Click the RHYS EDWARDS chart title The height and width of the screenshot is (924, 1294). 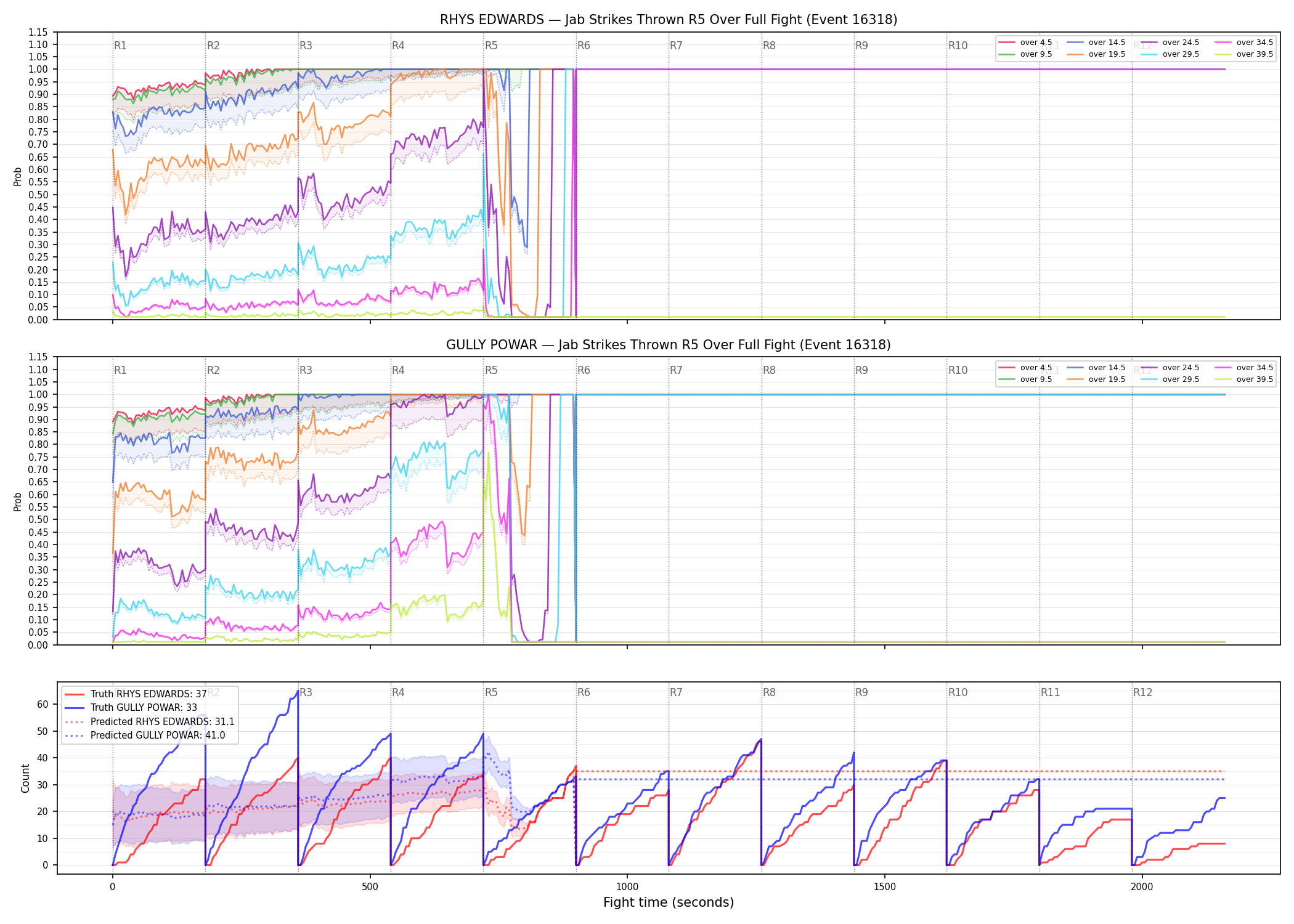click(669, 20)
